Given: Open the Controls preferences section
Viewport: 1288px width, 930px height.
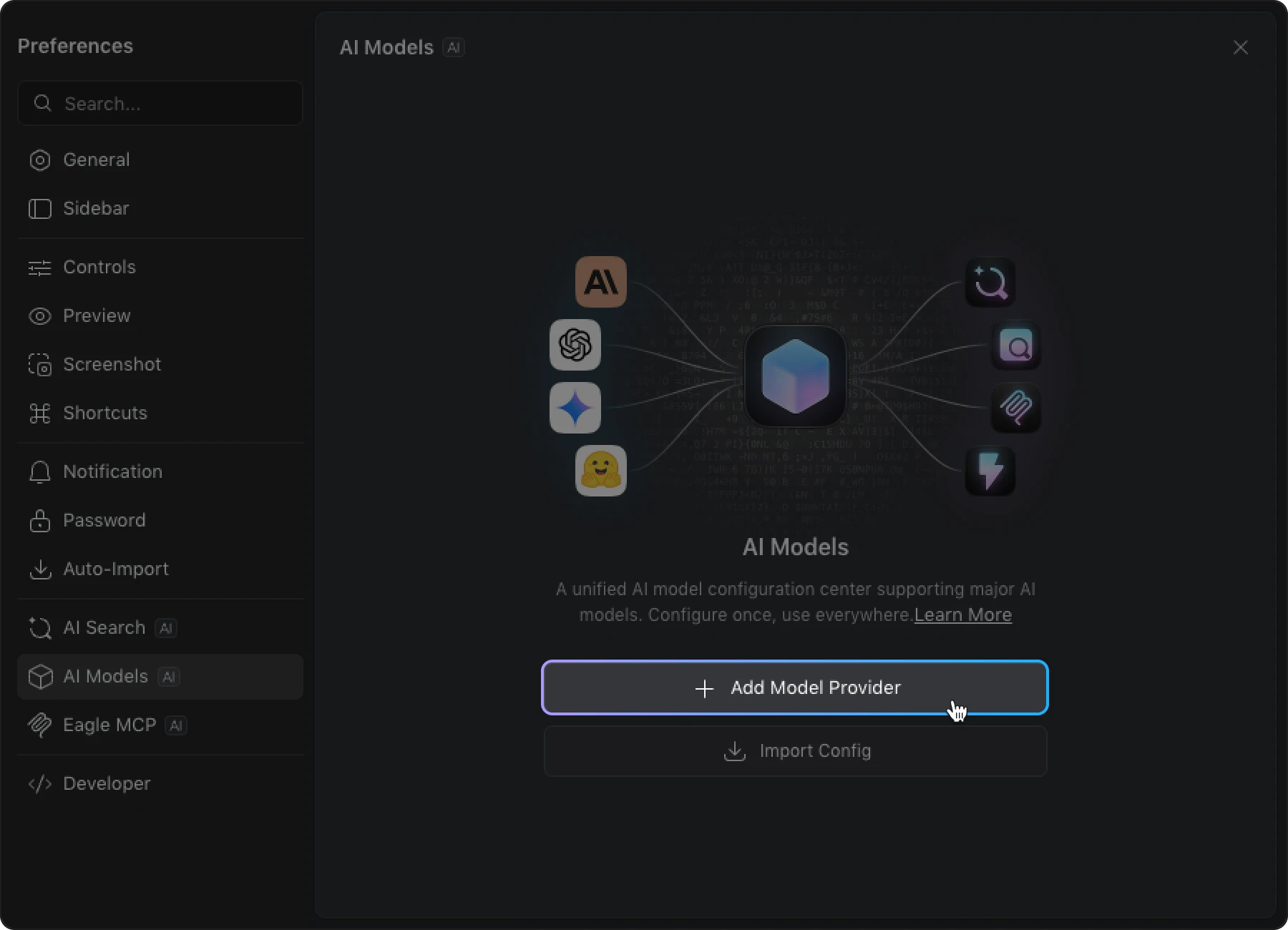Looking at the screenshot, I should tap(99, 267).
